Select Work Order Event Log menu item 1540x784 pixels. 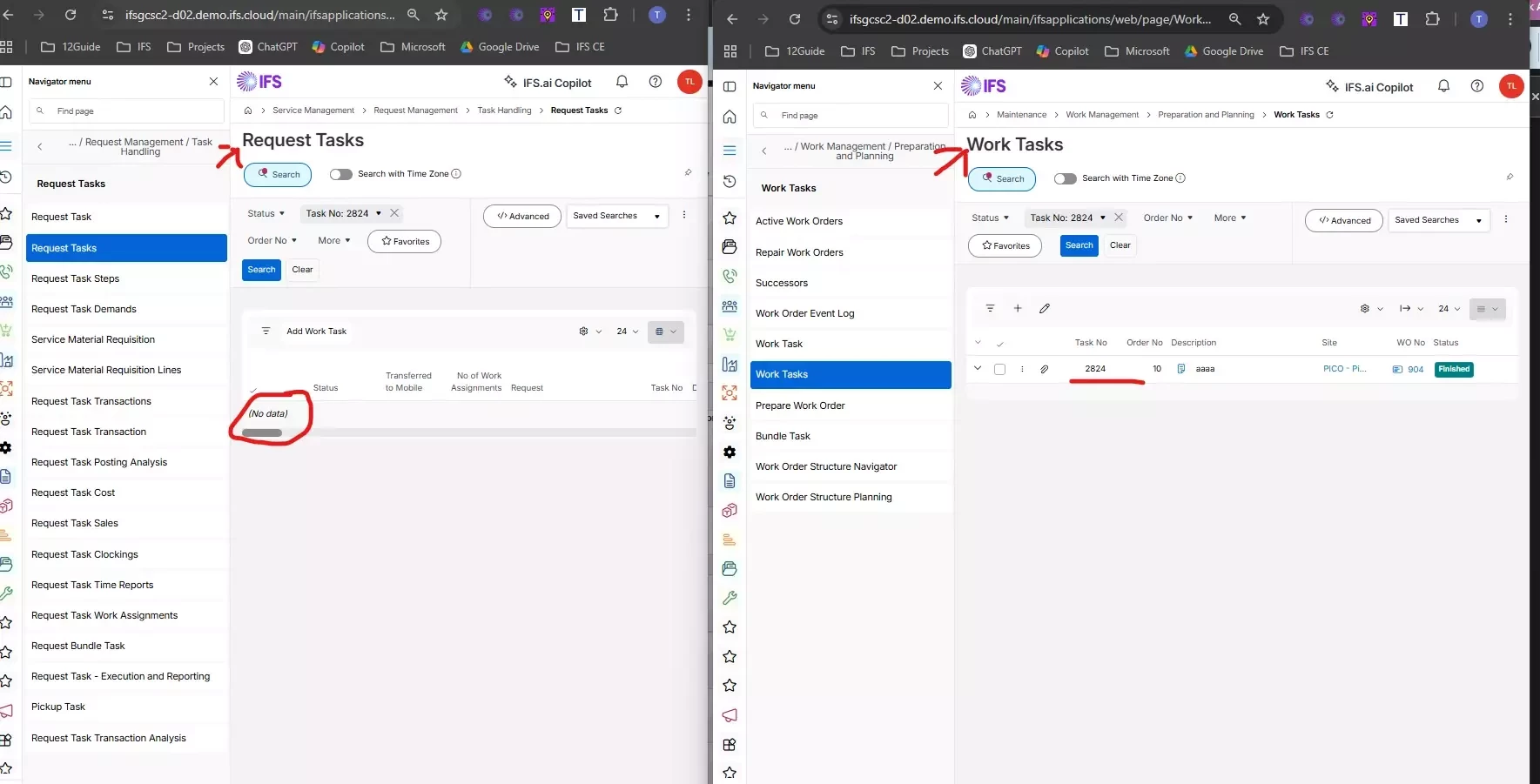pyautogui.click(x=851, y=313)
